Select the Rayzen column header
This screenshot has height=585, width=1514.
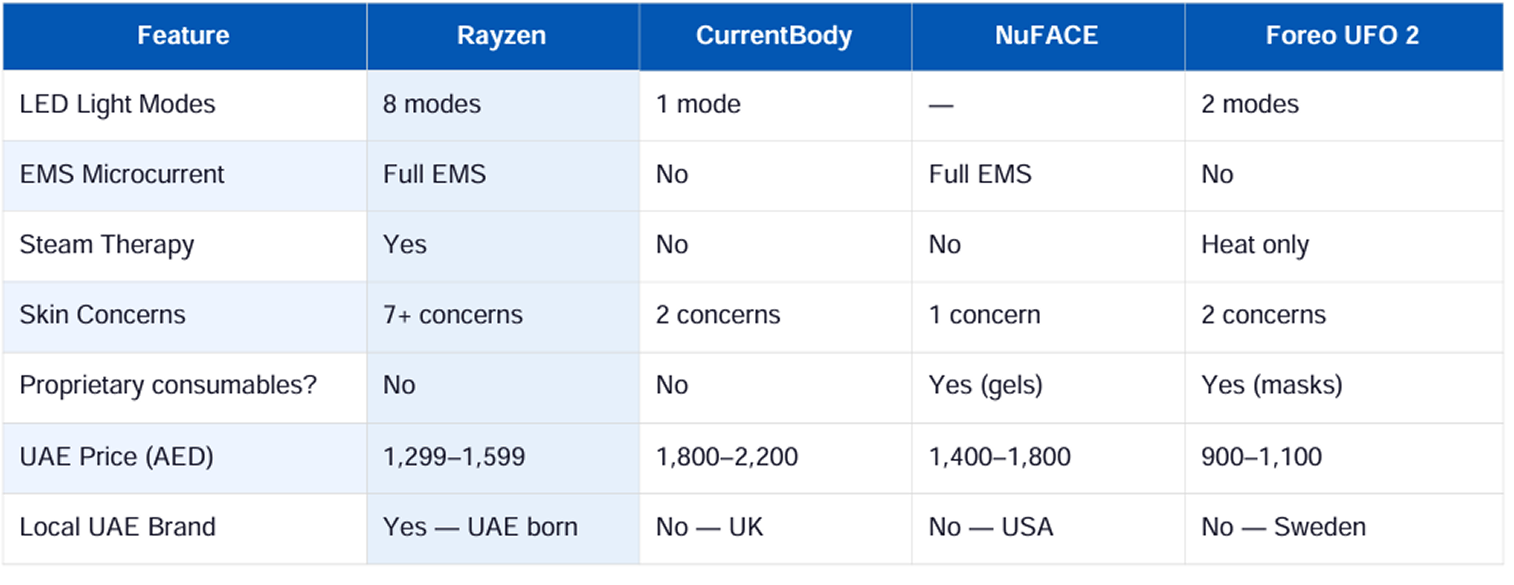click(503, 36)
